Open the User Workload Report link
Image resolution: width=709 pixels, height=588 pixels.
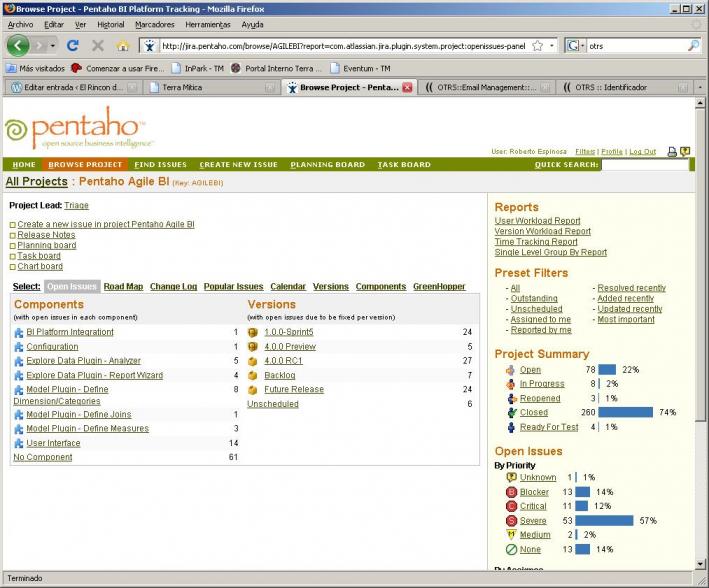pos(537,221)
